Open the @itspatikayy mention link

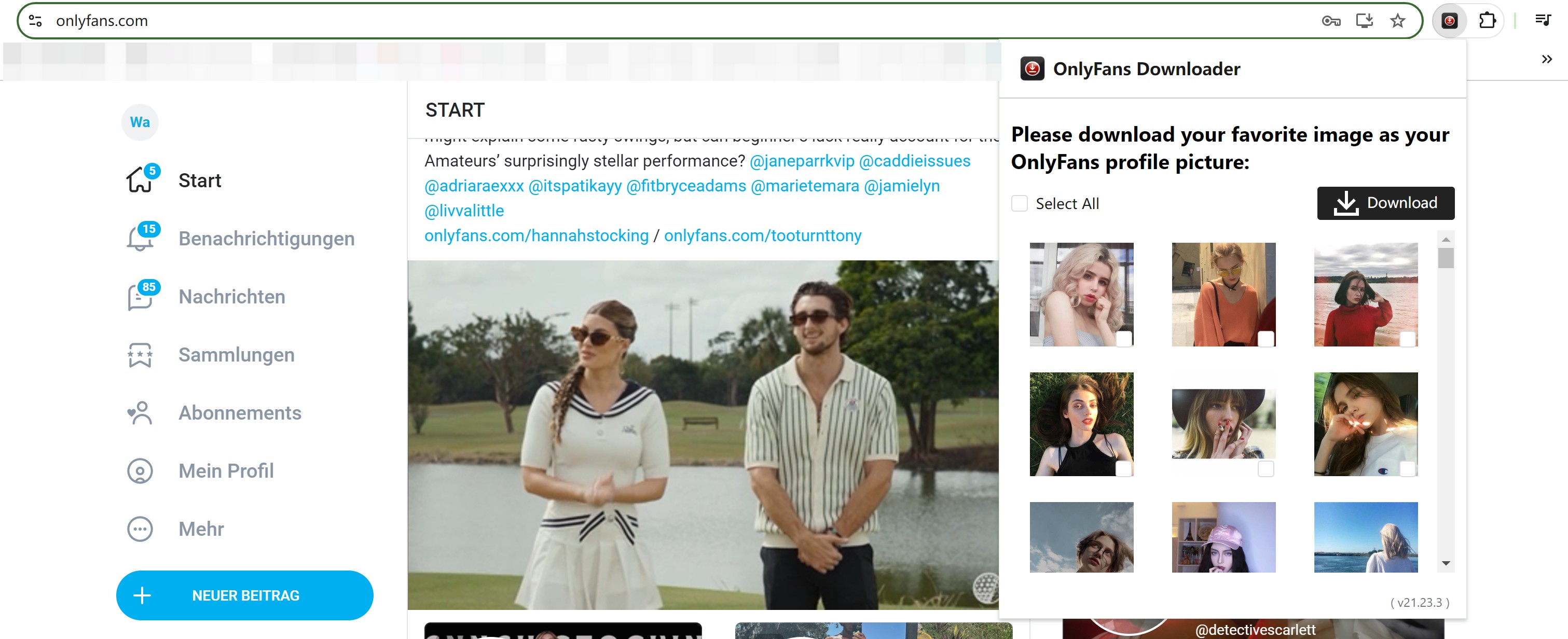point(575,186)
